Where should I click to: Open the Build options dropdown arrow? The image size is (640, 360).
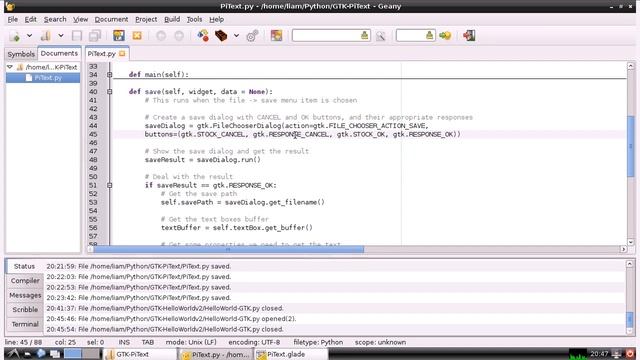pos(236,36)
